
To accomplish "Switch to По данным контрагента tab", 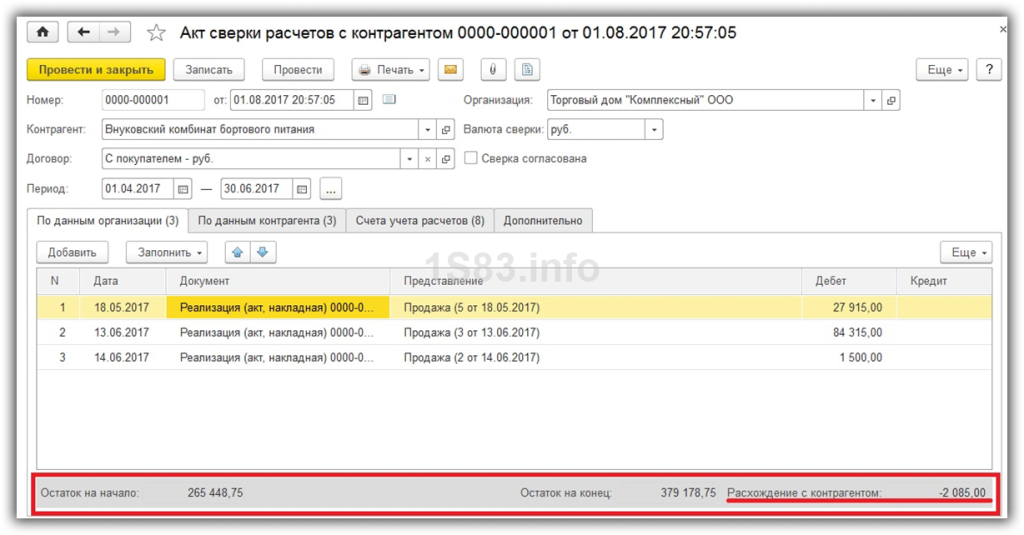I will tap(267, 220).
